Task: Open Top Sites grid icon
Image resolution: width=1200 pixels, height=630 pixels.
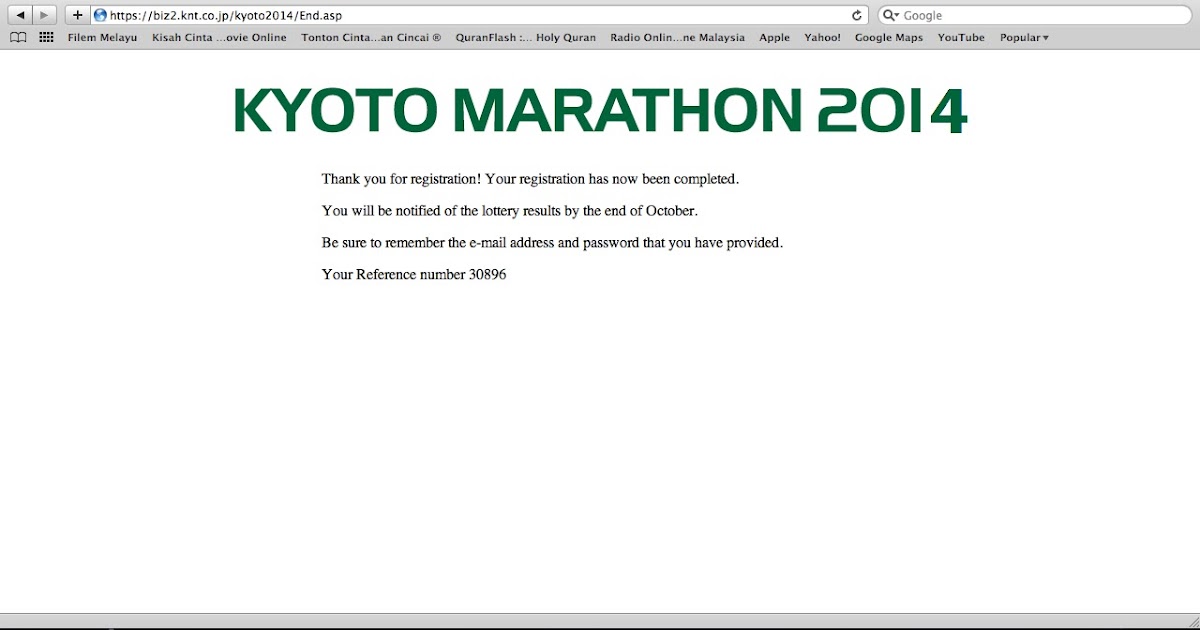Action: coord(46,37)
